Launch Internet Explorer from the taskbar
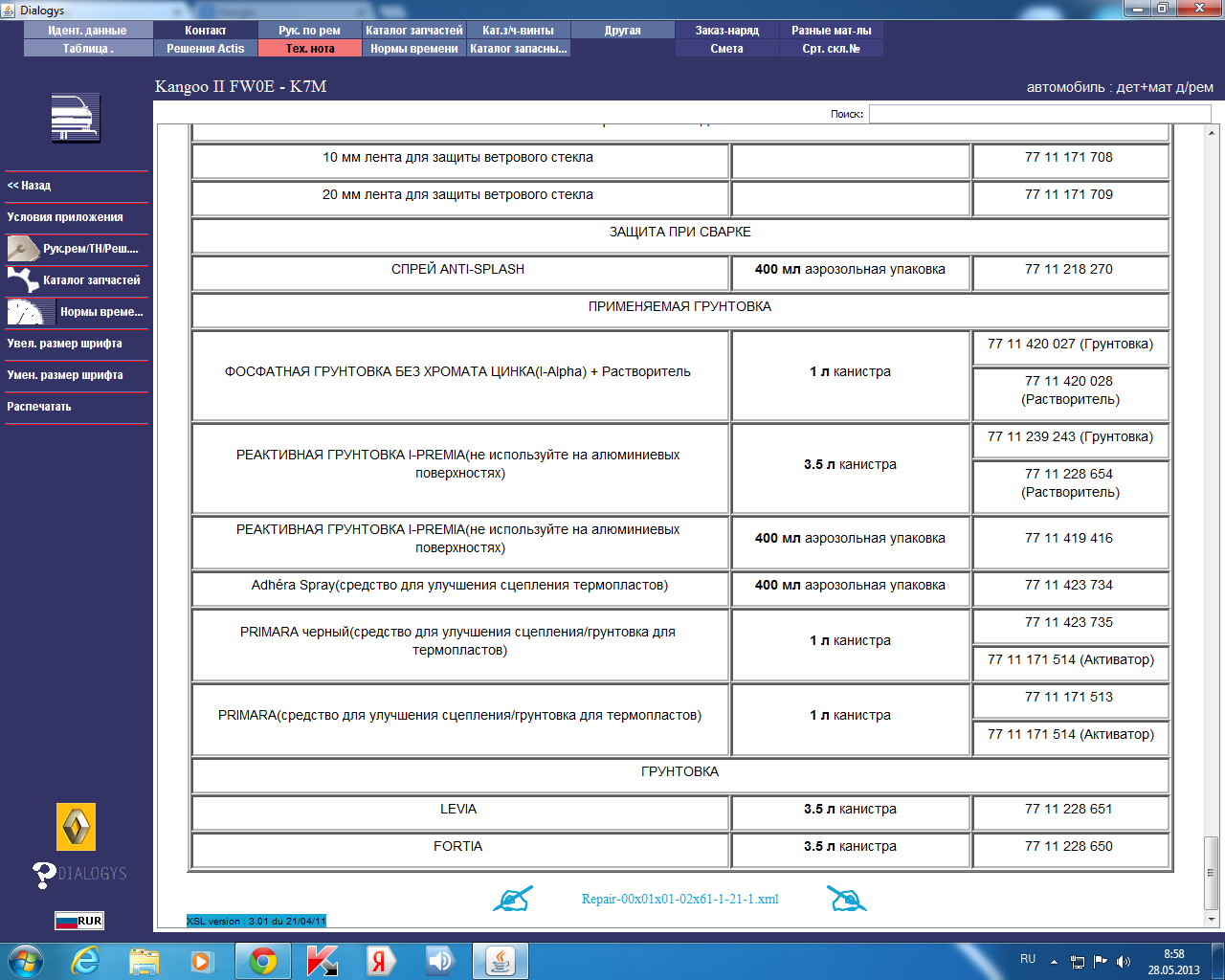Image resolution: width=1225 pixels, height=980 pixels. (x=86, y=961)
